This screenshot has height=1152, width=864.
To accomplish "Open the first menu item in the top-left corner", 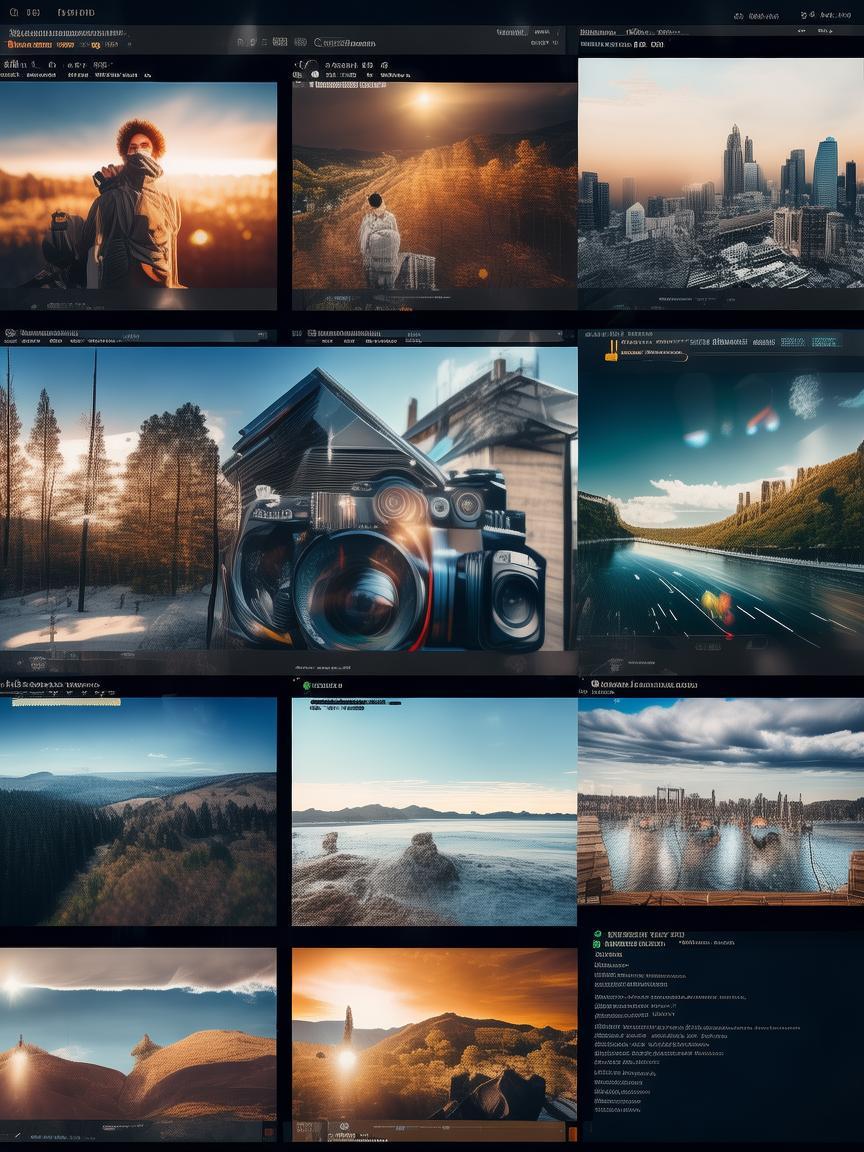I will 14,13.
